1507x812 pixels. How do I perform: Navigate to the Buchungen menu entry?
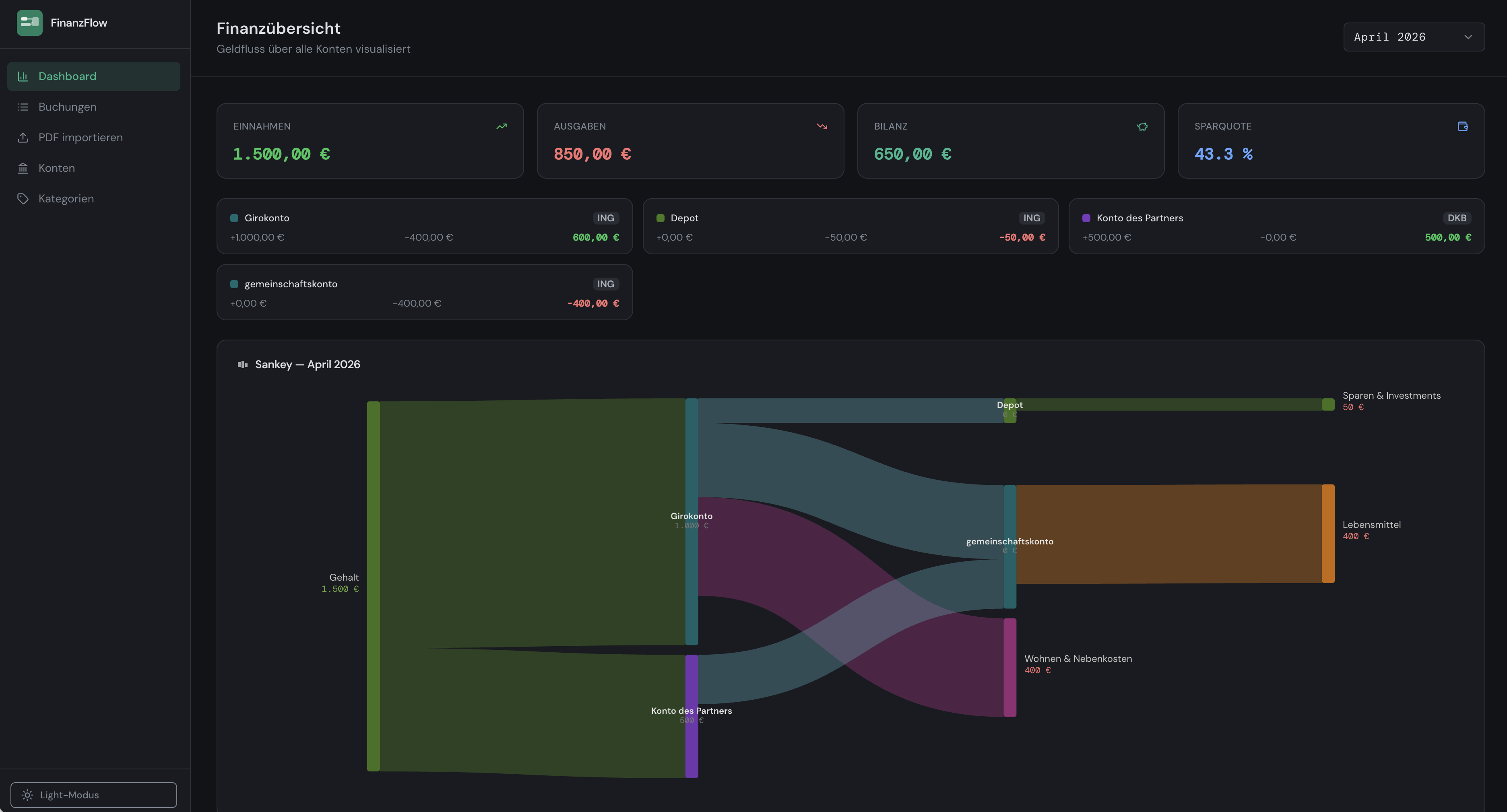coord(67,107)
